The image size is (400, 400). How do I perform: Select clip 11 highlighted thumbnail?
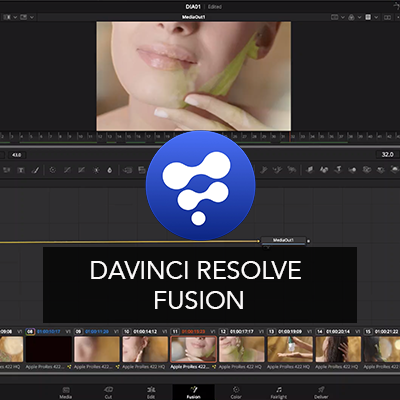point(194,349)
